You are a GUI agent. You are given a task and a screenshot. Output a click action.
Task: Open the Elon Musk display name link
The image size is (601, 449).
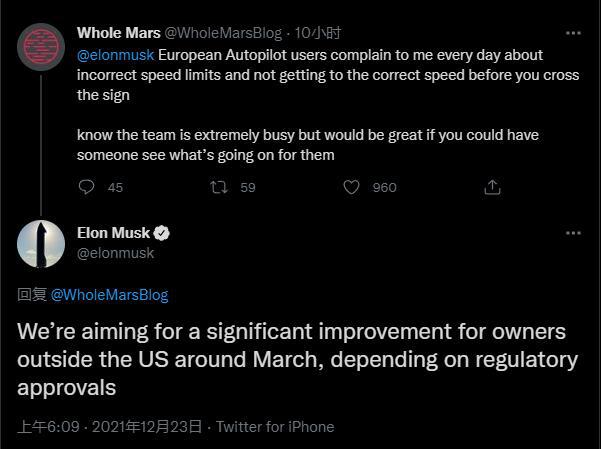tap(113, 233)
